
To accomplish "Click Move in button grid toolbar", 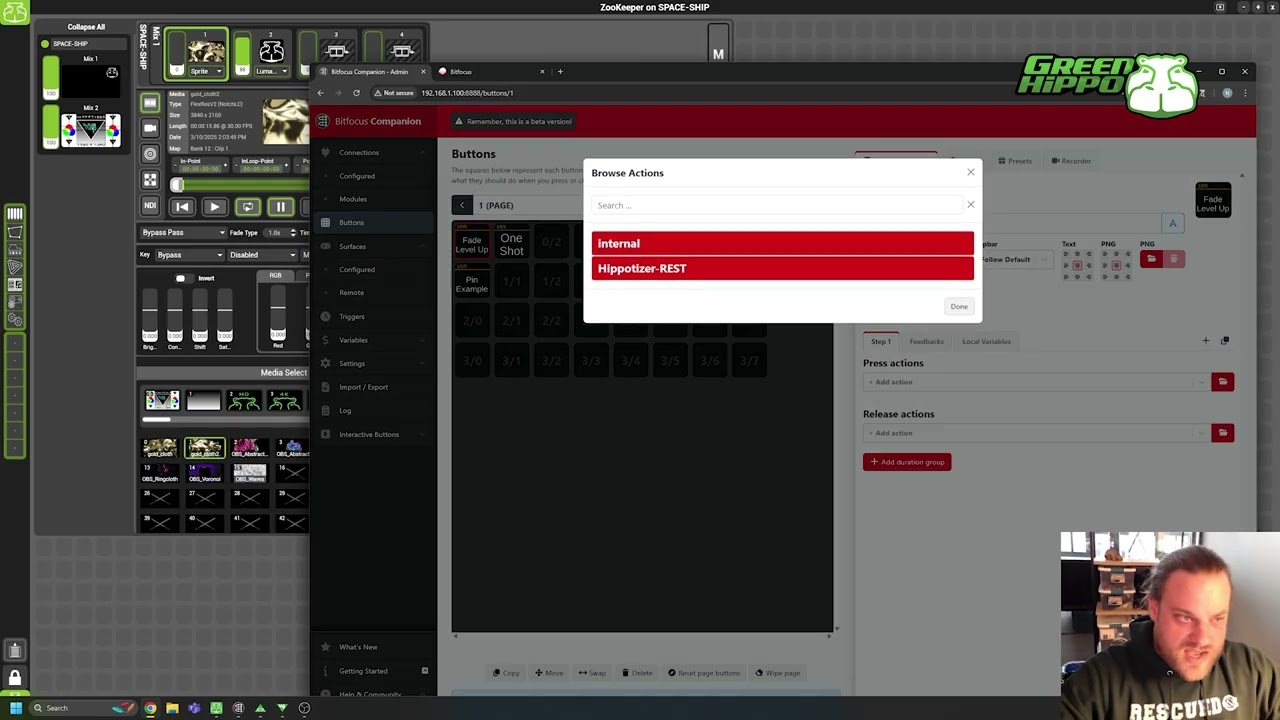I will [x=549, y=673].
